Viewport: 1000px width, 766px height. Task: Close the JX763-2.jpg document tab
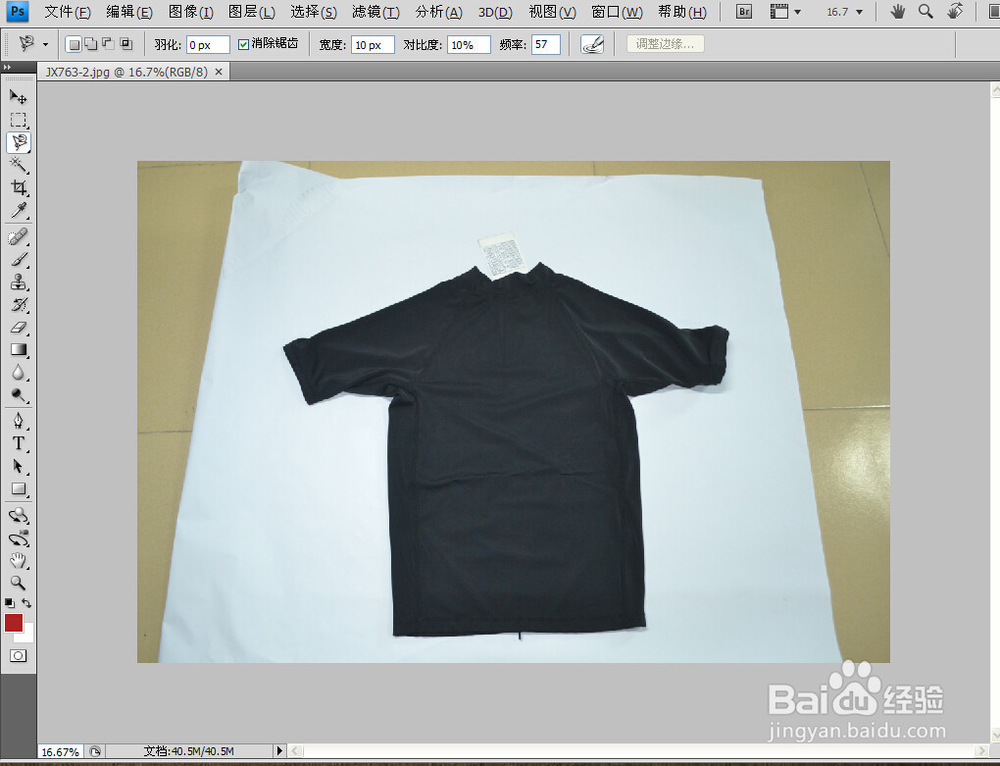(219, 72)
